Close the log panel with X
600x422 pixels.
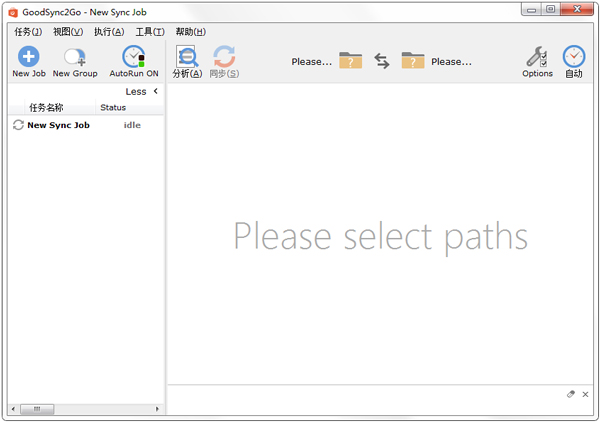585,394
